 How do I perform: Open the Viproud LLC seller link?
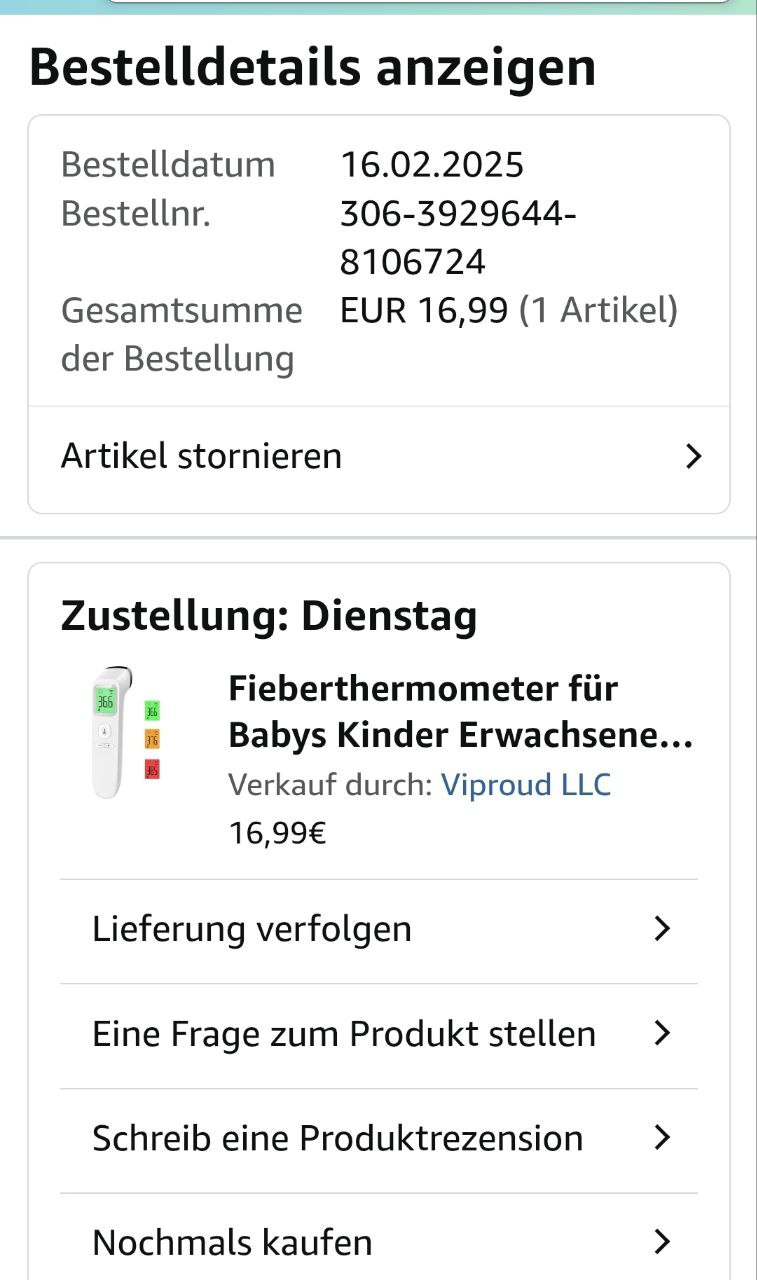click(526, 784)
